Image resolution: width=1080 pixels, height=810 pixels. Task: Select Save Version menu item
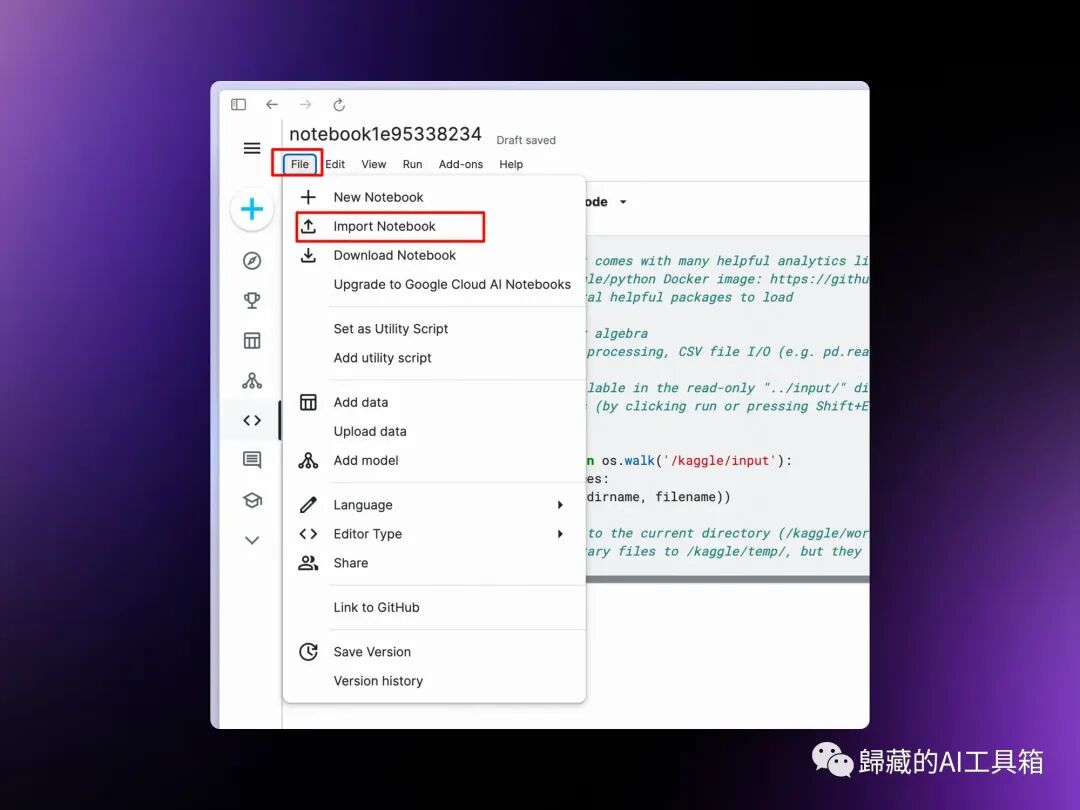pos(434,652)
